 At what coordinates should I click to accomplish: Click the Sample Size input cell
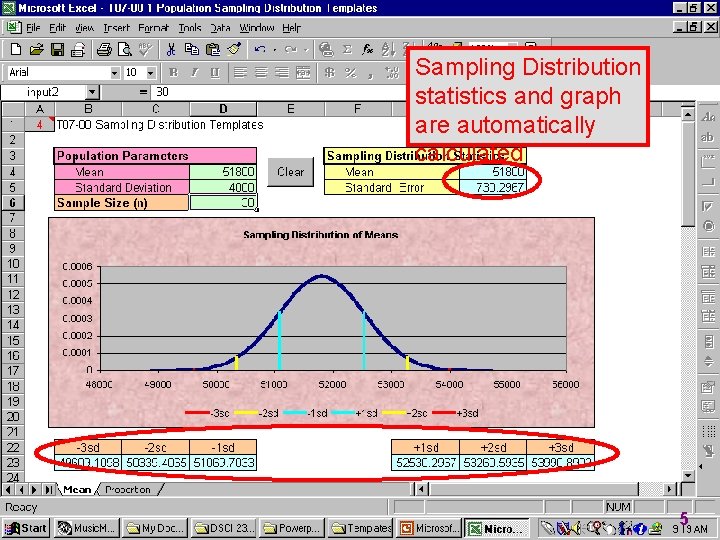[x=223, y=202]
